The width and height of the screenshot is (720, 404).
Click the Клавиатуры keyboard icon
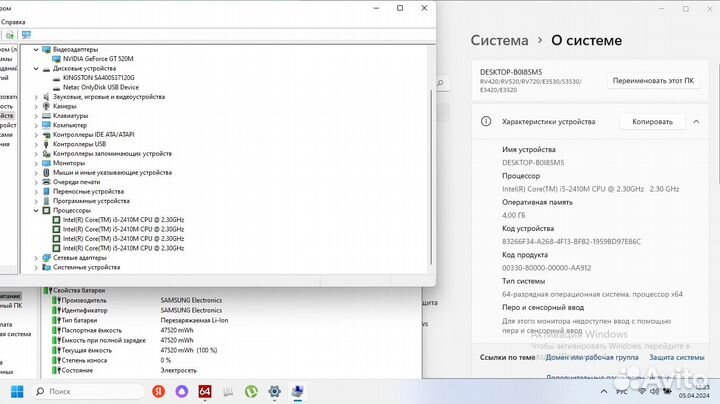[x=46, y=116]
